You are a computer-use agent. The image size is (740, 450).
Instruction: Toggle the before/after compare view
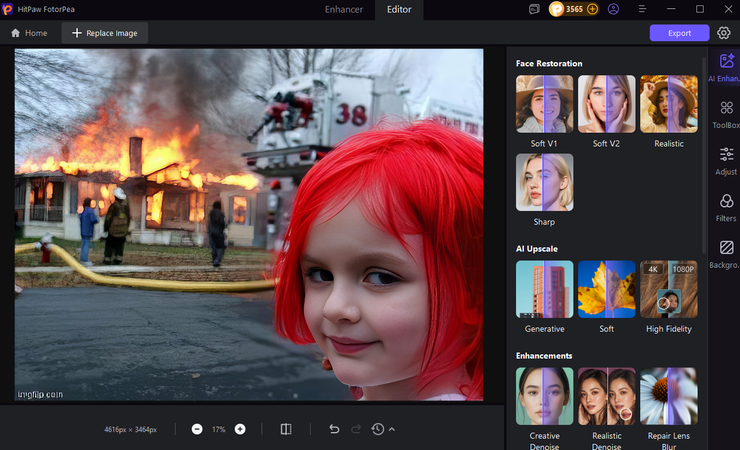pyautogui.click(x=286, y=429)
